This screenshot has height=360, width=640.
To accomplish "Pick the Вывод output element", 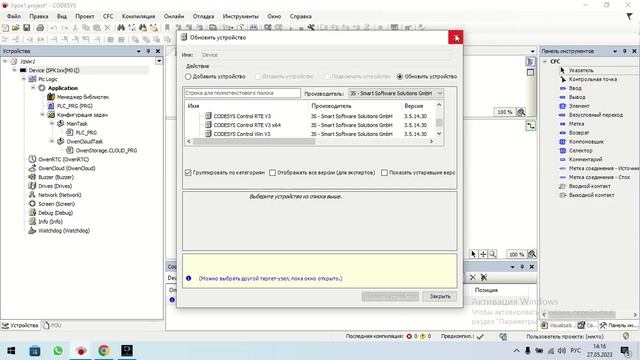I will pyautogui.click(x=577, y=97).
